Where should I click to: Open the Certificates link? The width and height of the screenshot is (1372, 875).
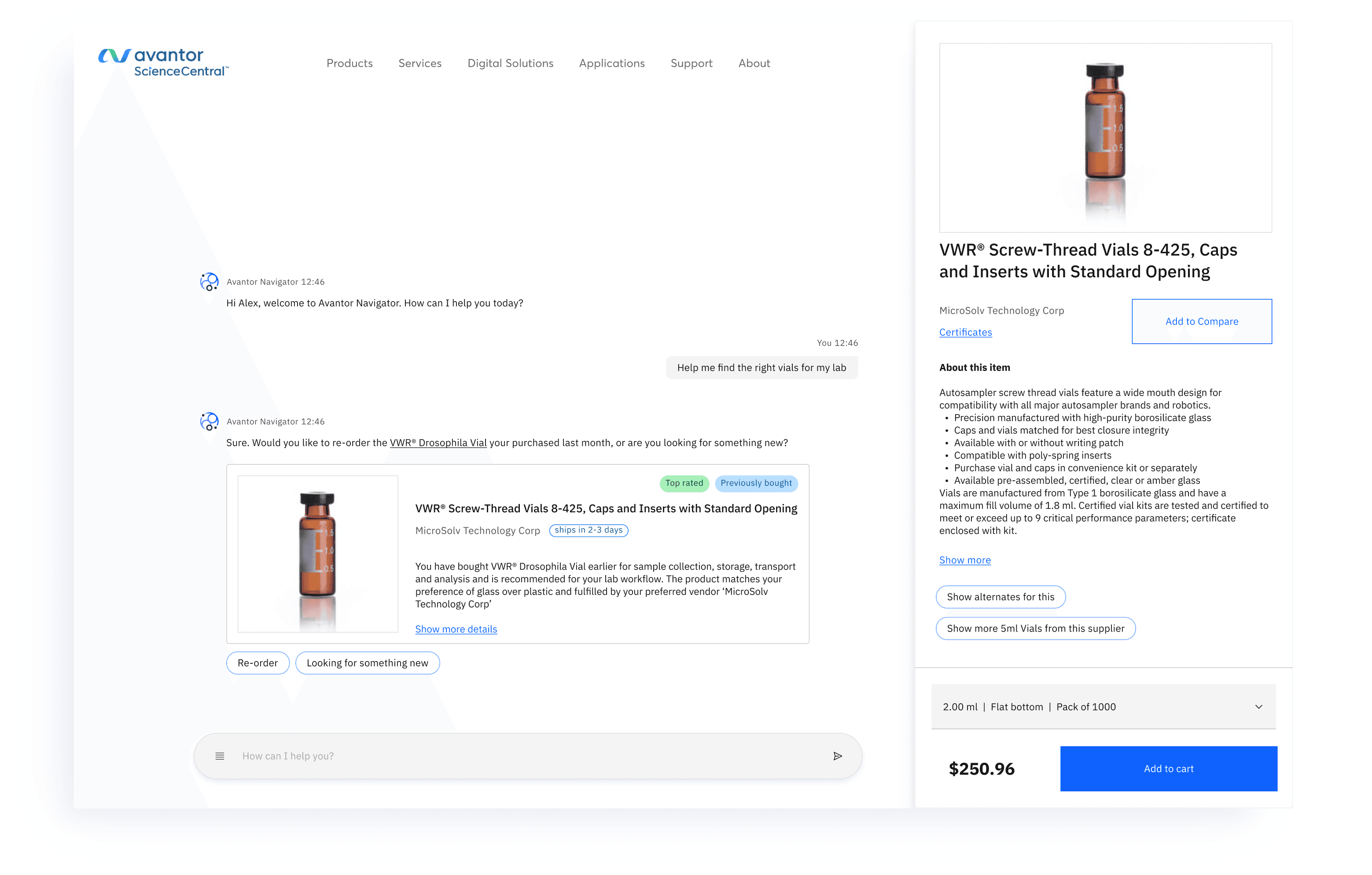[965, 332]
